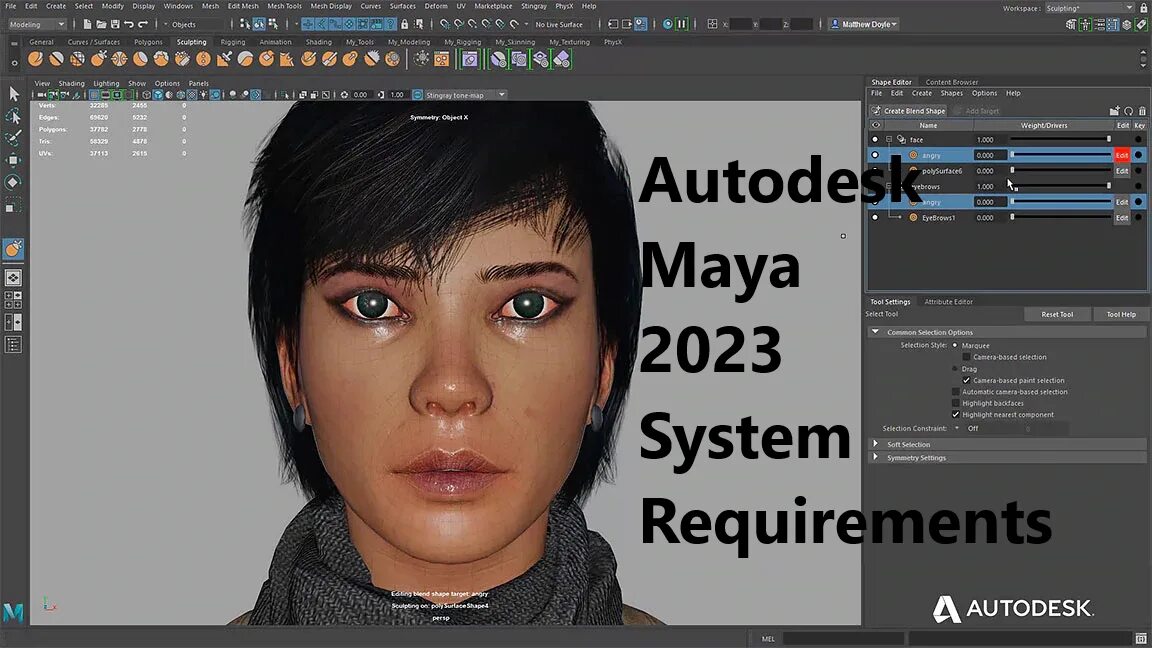This screenshot has height=648, width=1152.
Task: Toggle visibility dot of EyeBrows1 target
Action: [x=875, y=217]
